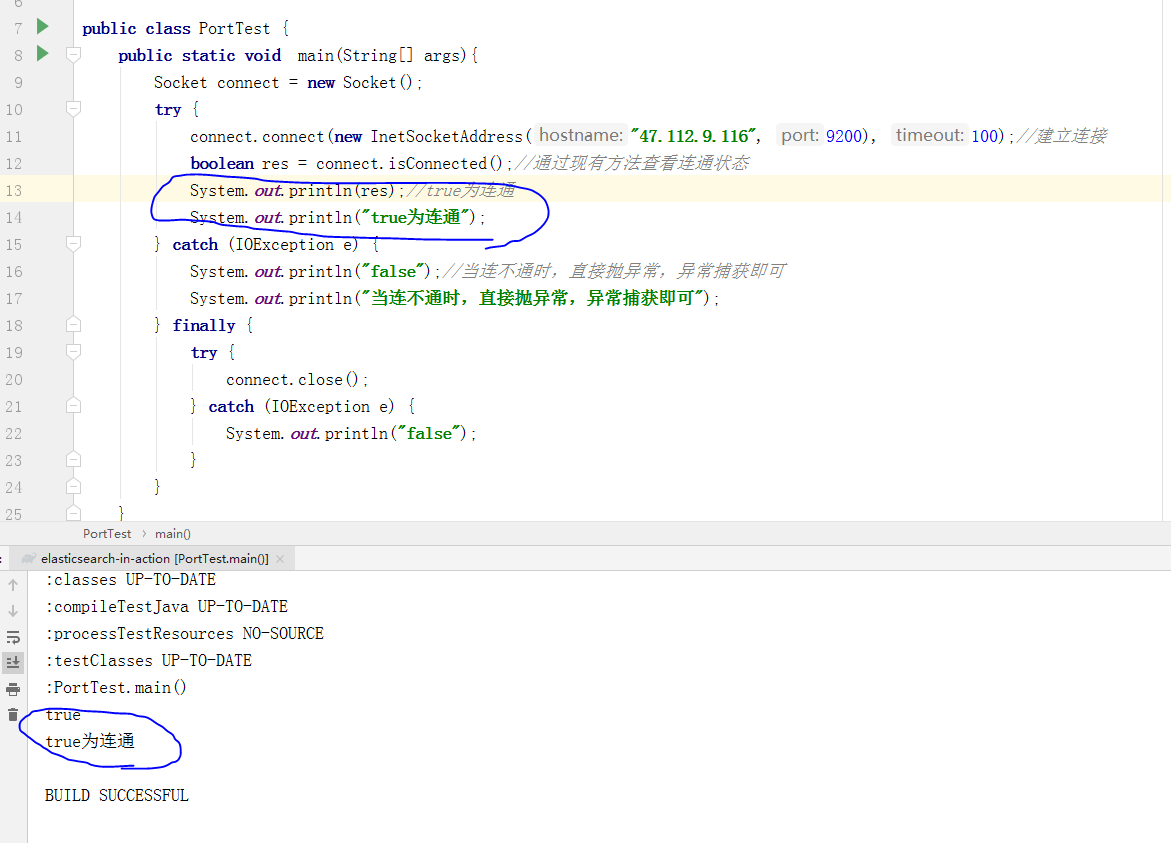Click the timeout parameter hint
The height and width of the screenshot is (843, 1171).
coord(930,135)
